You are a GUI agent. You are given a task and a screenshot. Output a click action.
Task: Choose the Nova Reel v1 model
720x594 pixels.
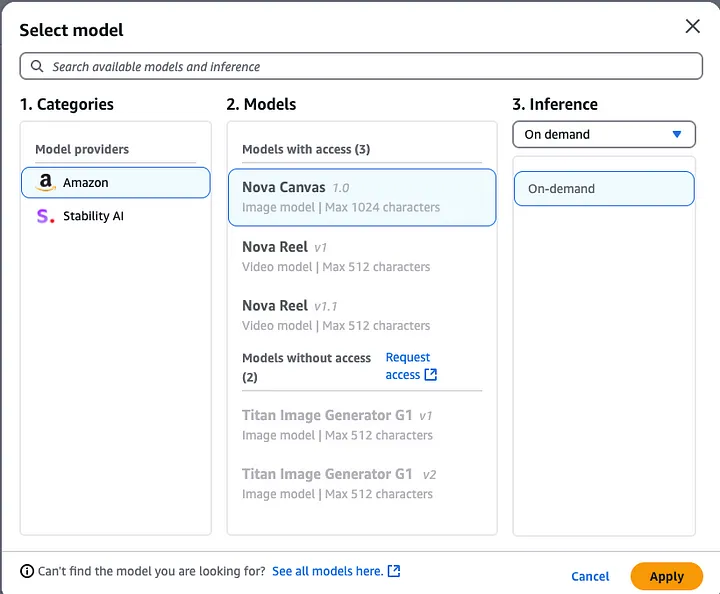[362, 257]
